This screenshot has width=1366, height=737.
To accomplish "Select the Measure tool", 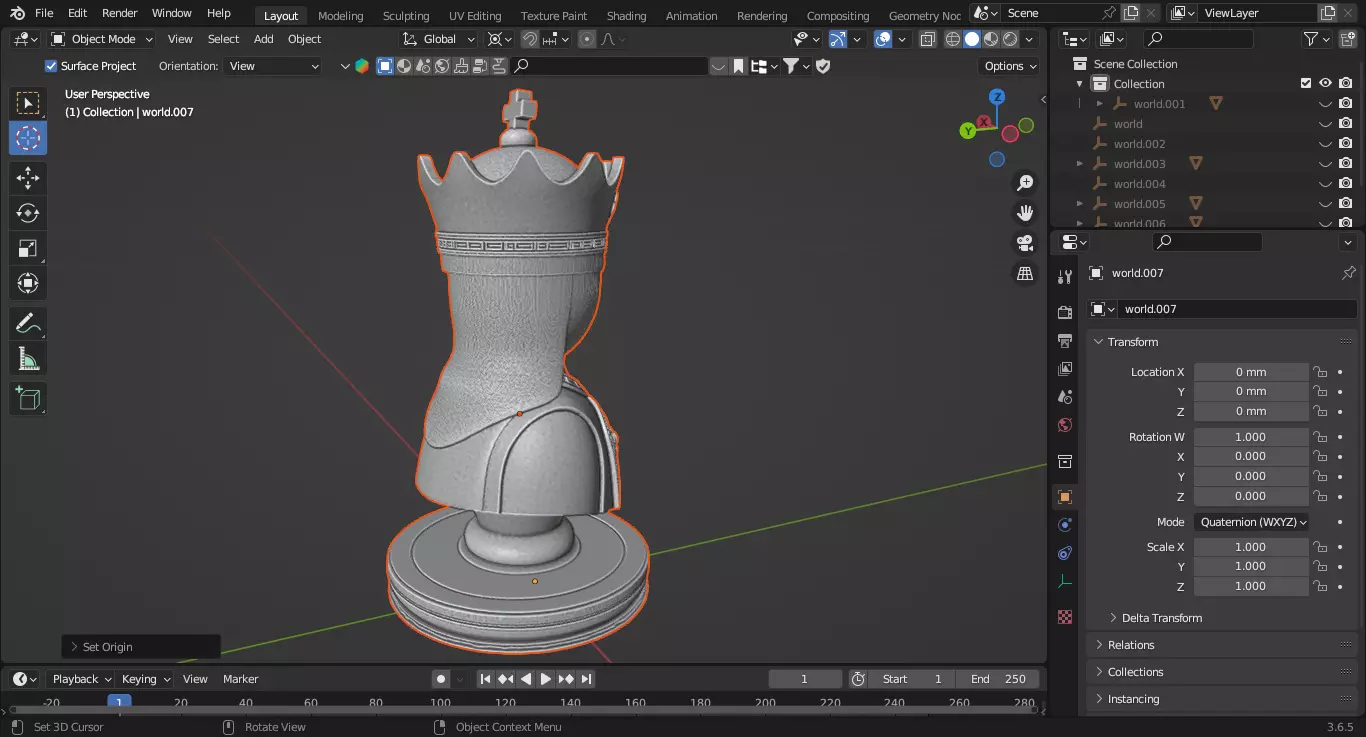I will [28, 358].
